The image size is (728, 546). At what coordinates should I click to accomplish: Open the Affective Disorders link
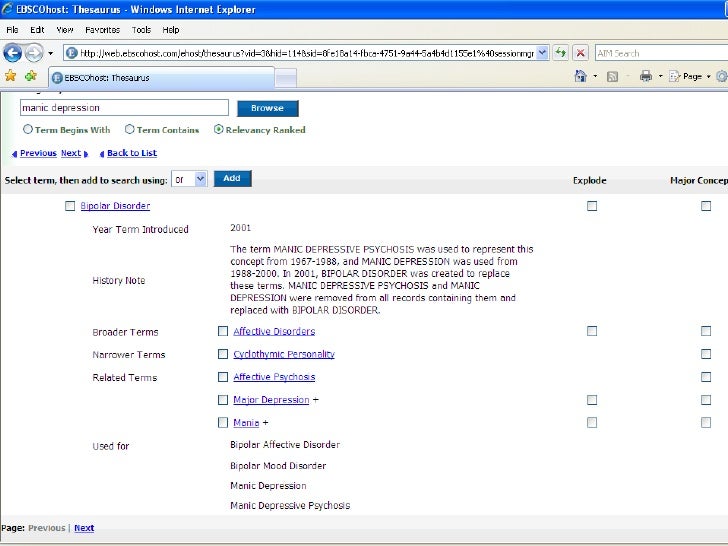click(274, 331)
